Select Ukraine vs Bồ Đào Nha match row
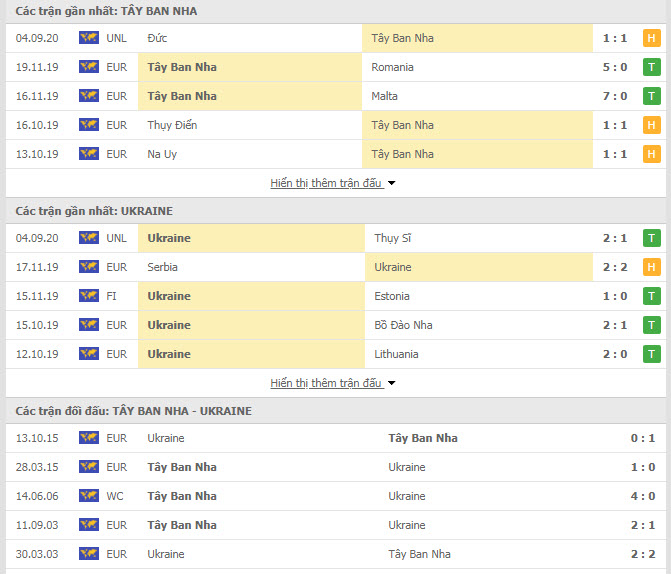Screen dimensions: 671x574 (336, 325)
